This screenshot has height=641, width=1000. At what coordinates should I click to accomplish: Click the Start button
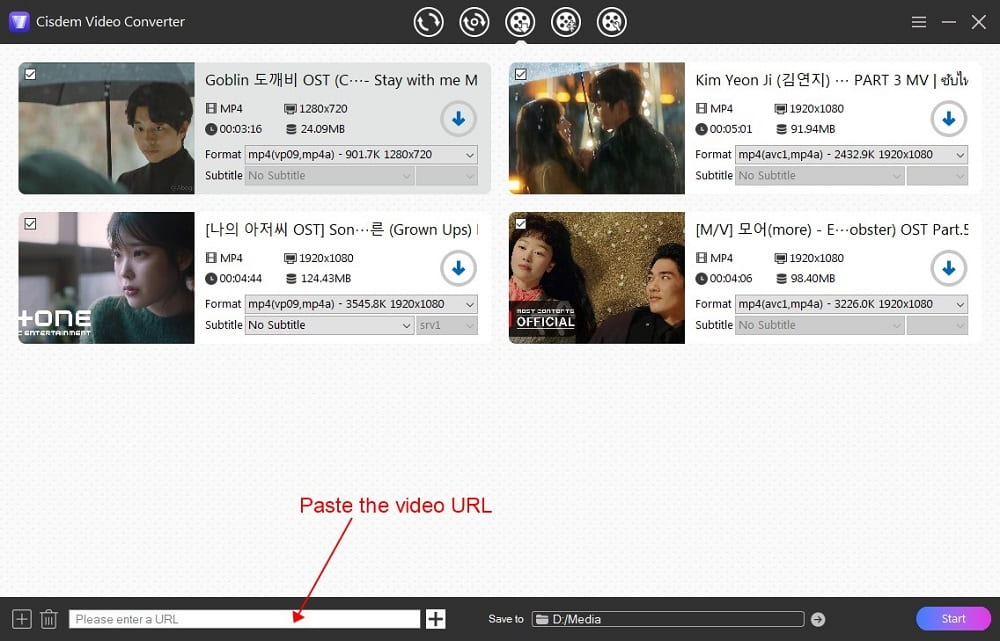coord(953,618)
